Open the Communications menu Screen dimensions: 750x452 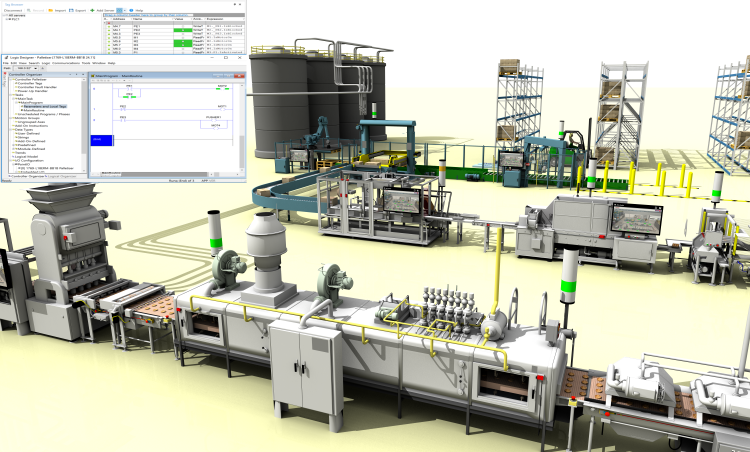tap(66, 63)
